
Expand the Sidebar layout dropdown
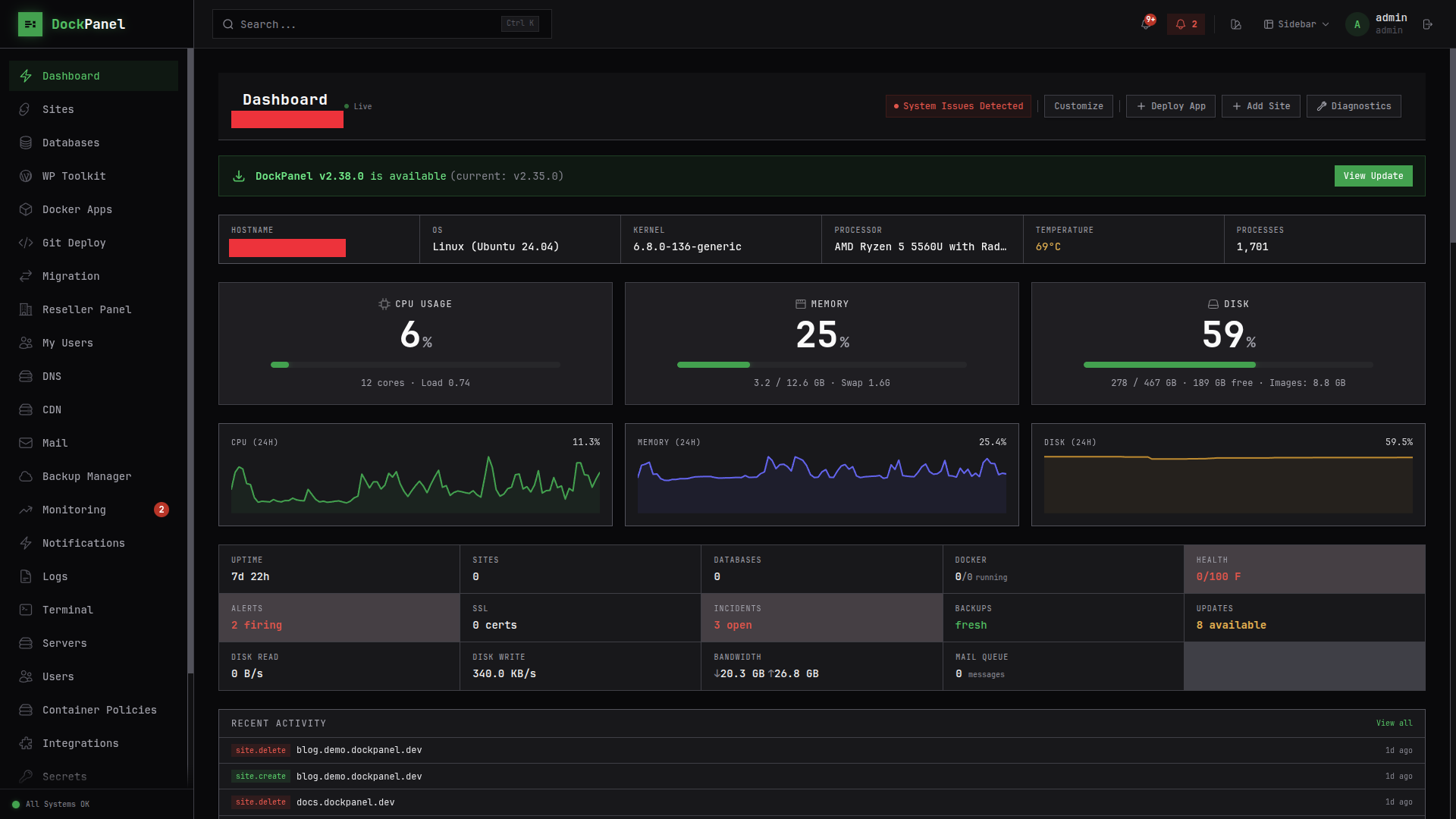tap(1297, 24)
